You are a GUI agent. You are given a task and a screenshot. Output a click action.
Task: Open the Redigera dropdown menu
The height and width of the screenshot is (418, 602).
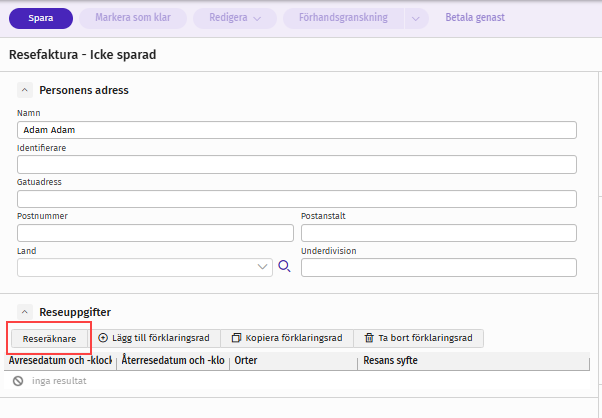[234, 18]
